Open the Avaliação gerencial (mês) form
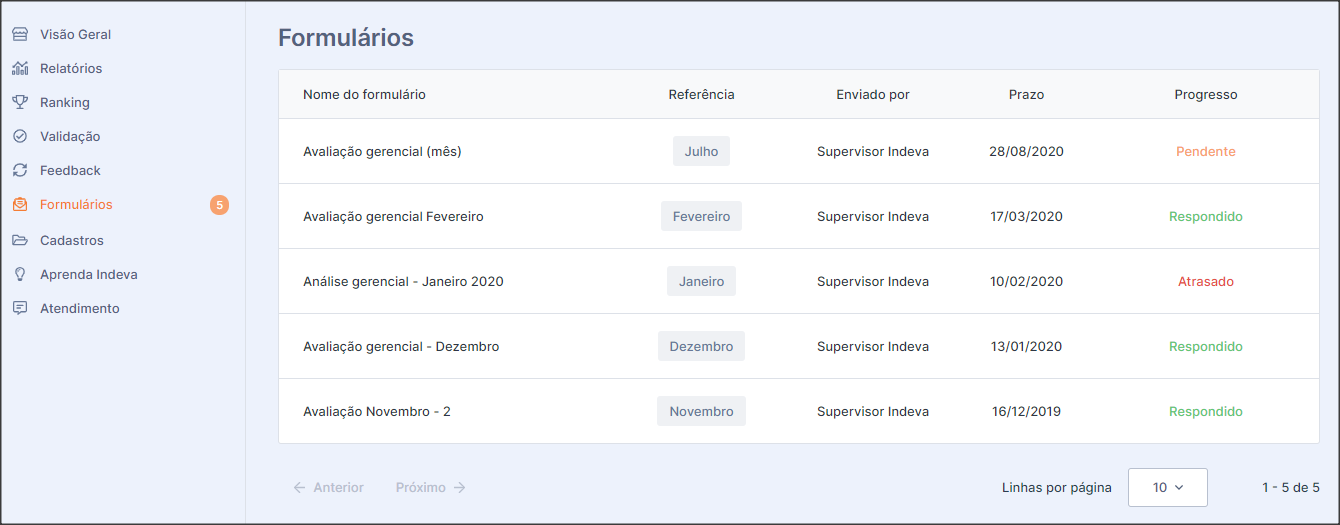 point(382,152)
